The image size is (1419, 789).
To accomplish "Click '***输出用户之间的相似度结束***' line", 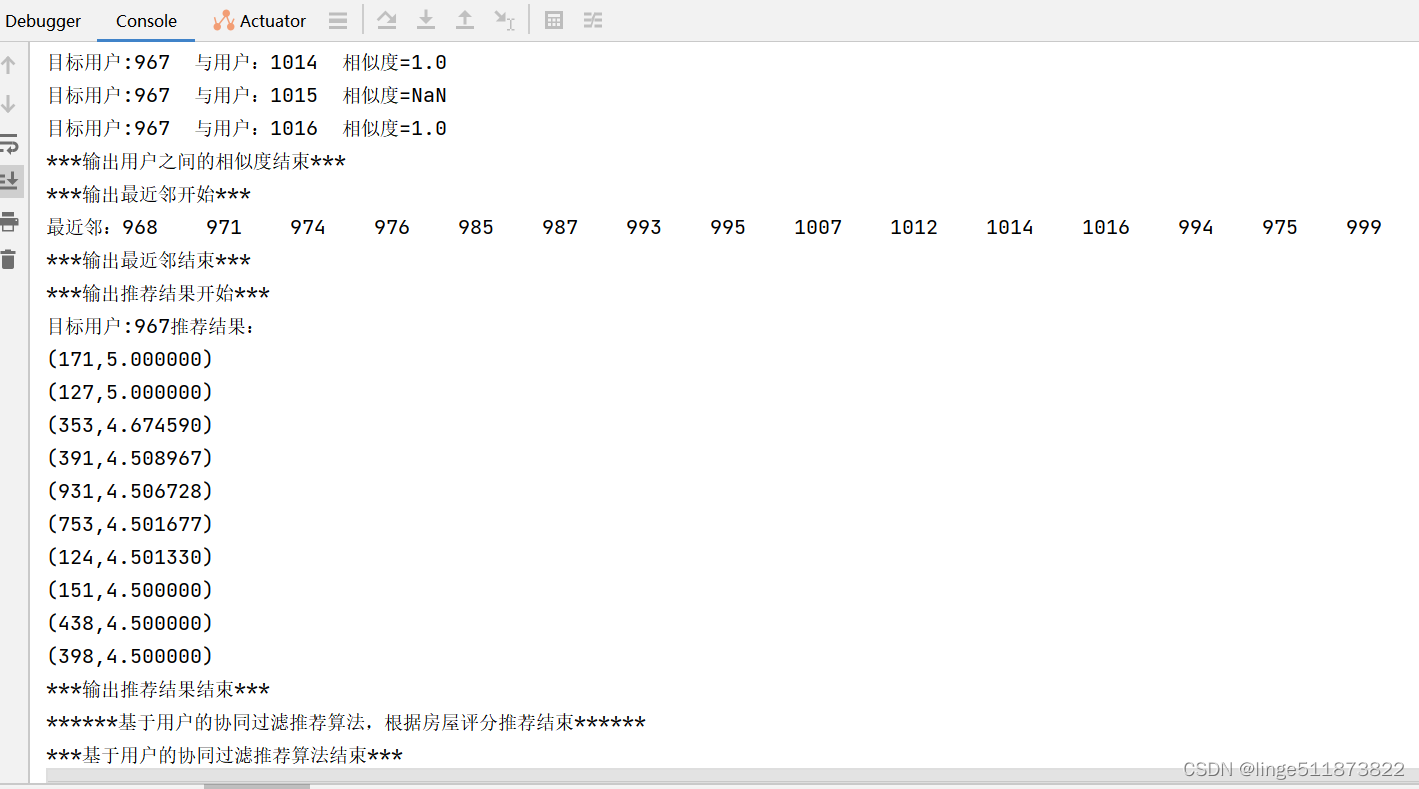I will click(x=196, y=162).
